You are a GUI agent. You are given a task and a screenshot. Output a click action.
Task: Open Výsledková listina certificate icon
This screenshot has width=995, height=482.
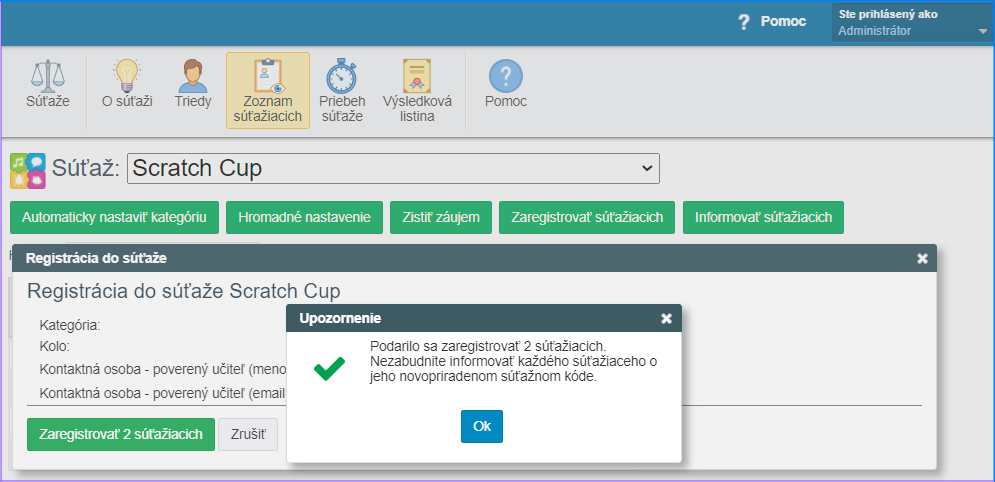point(417,76)
